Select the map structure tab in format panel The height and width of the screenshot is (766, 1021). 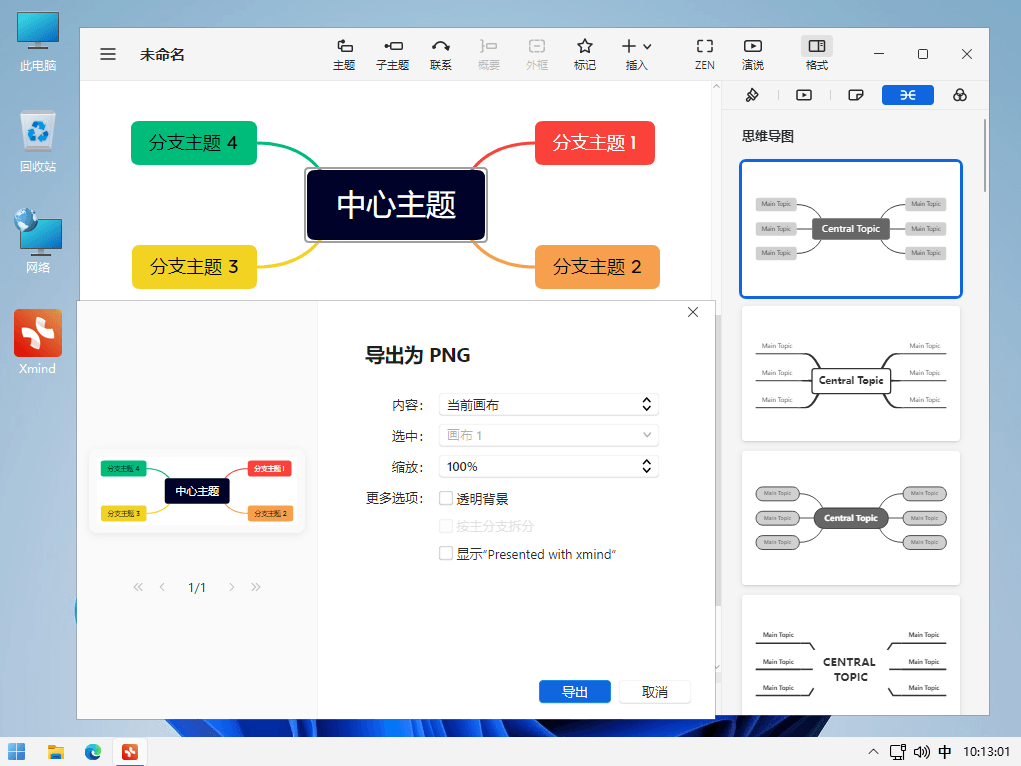point(908,95)
